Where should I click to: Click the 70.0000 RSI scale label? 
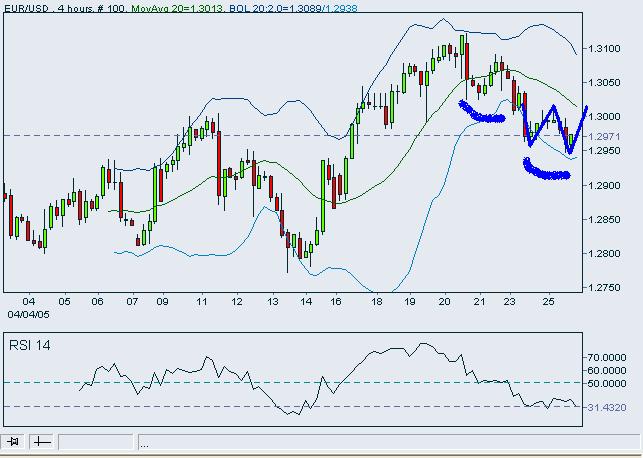[x=607, y=358]
